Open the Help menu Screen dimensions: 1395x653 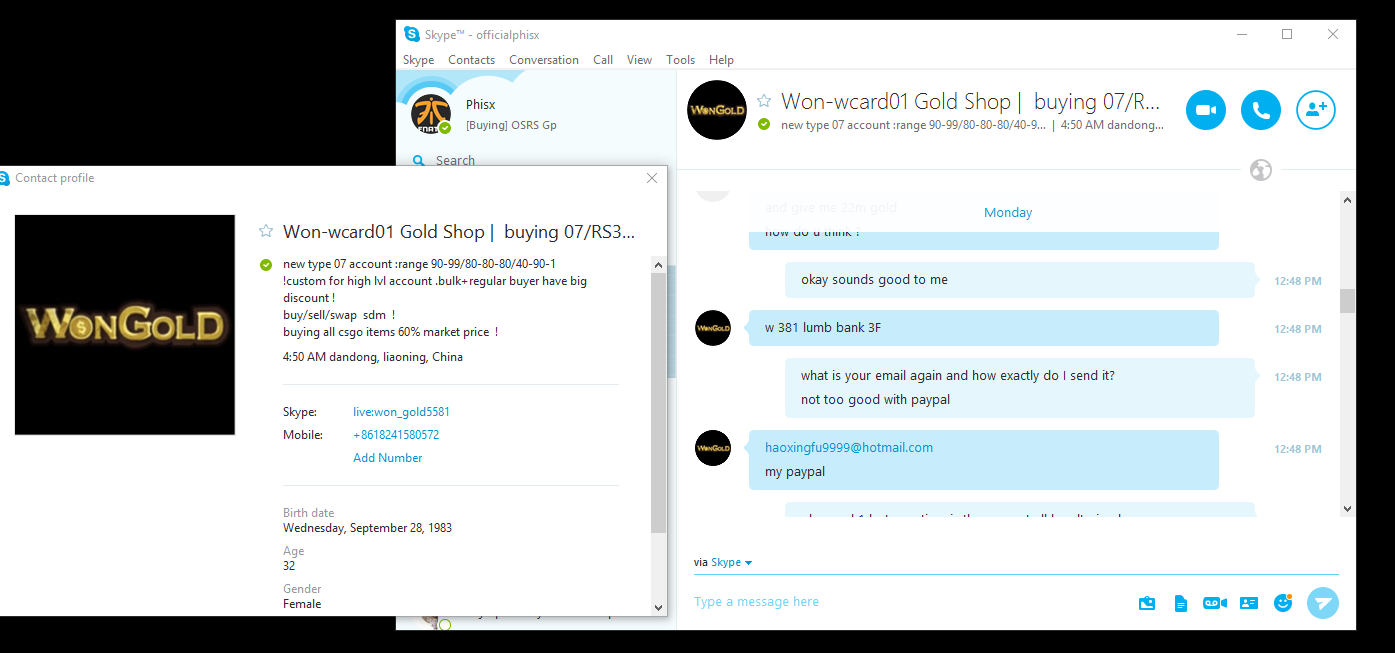click(x=721, y=60)
